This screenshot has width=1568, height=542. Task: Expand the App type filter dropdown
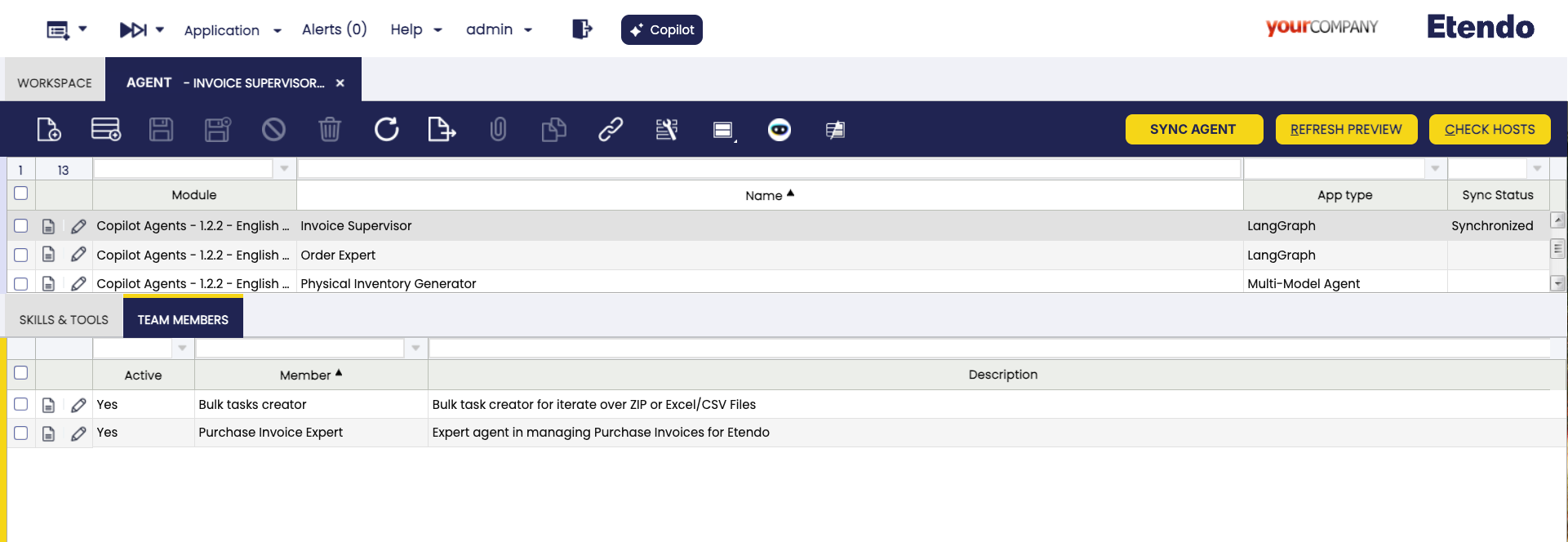pyautogui.click(x=1435, y=169)
